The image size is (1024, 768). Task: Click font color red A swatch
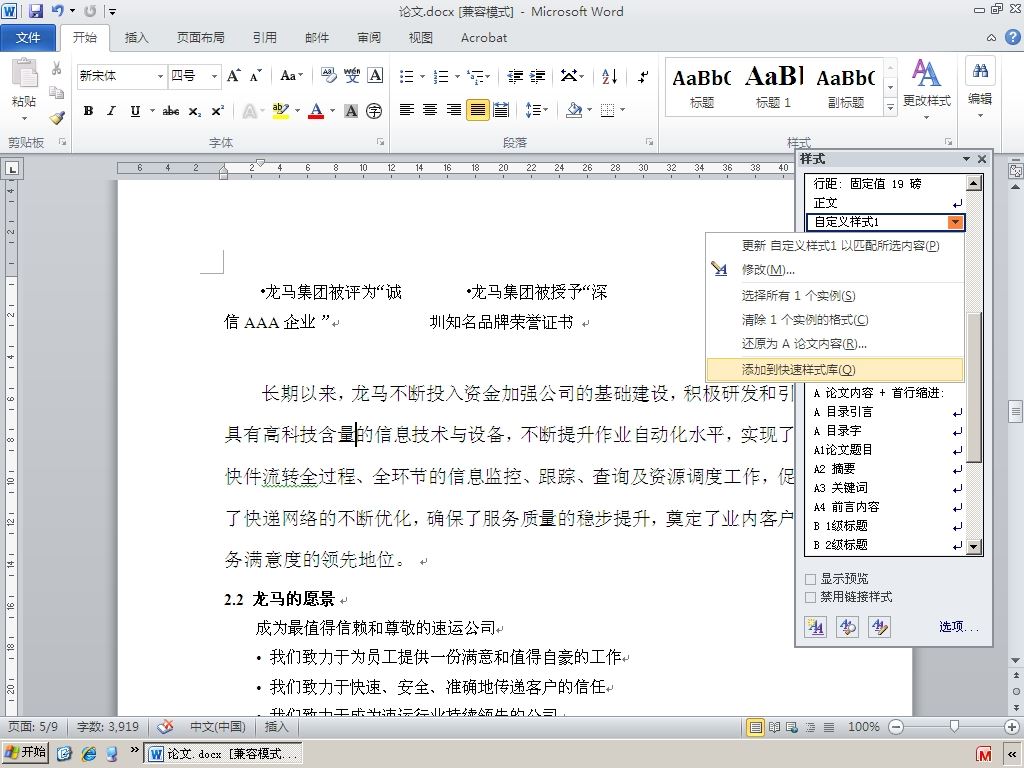316,111
